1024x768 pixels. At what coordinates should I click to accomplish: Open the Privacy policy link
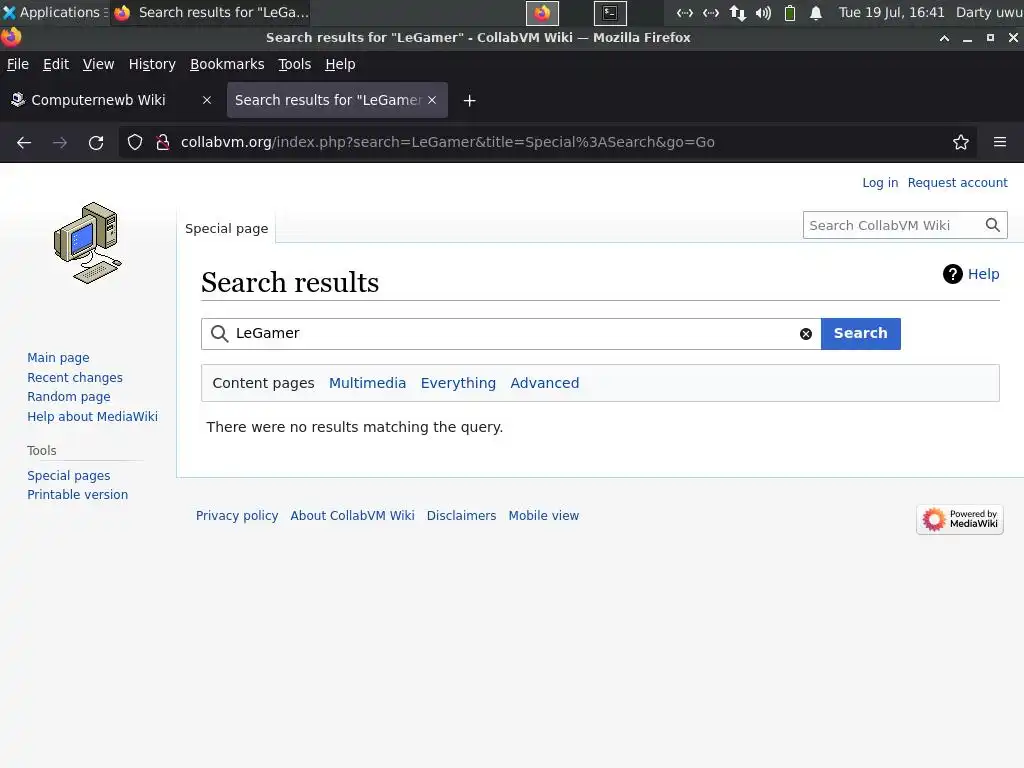point(237,516)
